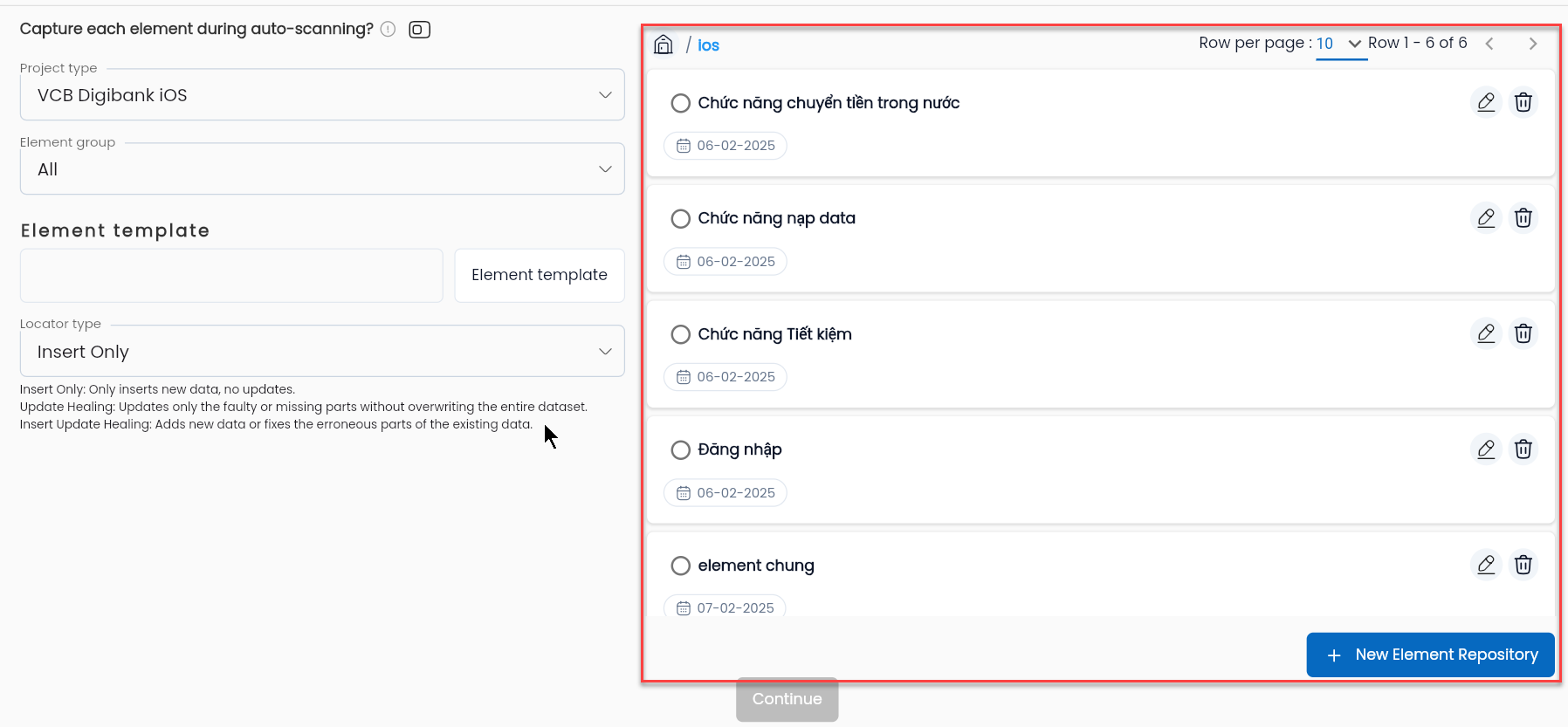Edit the 'Chức năng nạp data' repository
Image resolution: width=1568 pixels, height=727 pixels.
(1486, 217)
